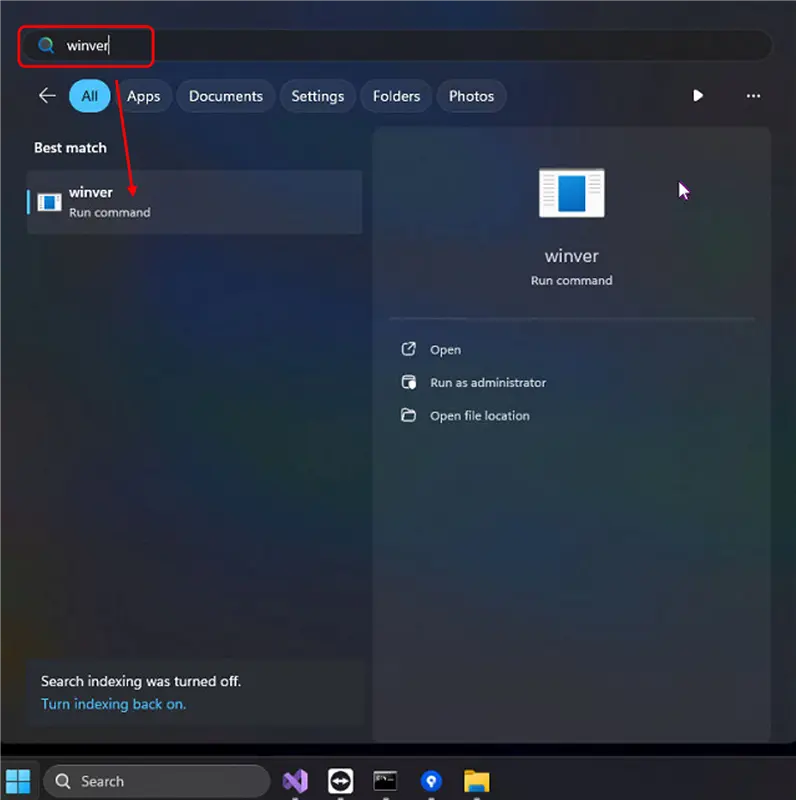Click the Run as administrator shield icon

408,382
